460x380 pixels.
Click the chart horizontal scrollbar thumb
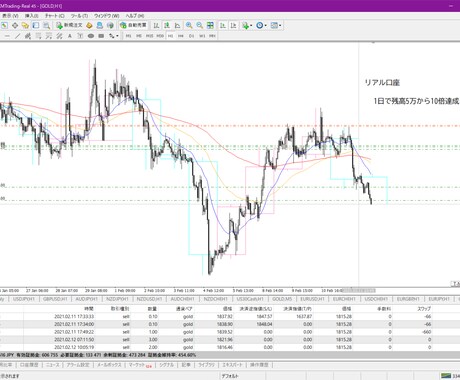pos(359,291)
